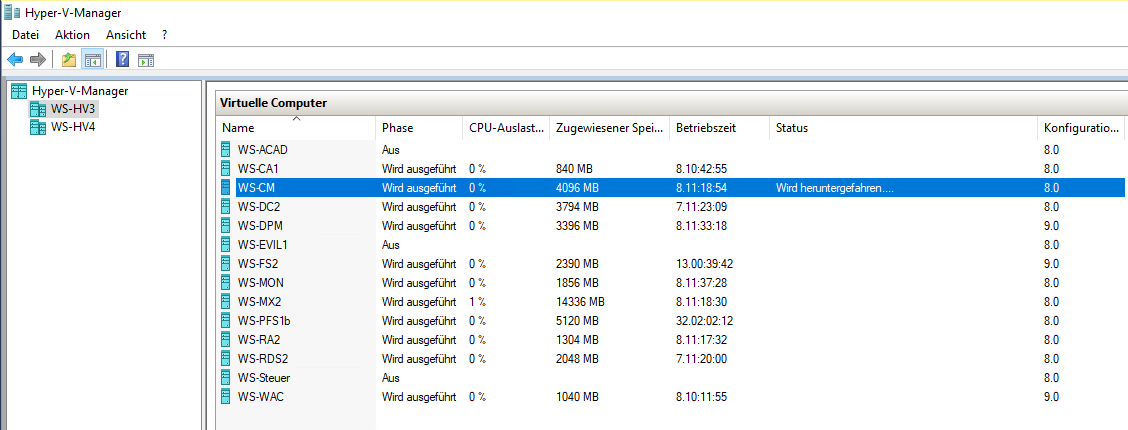Sort by the Betriebszeit column header
The width and height of the screenshot is (1128, 430).
tap(719, 129)
